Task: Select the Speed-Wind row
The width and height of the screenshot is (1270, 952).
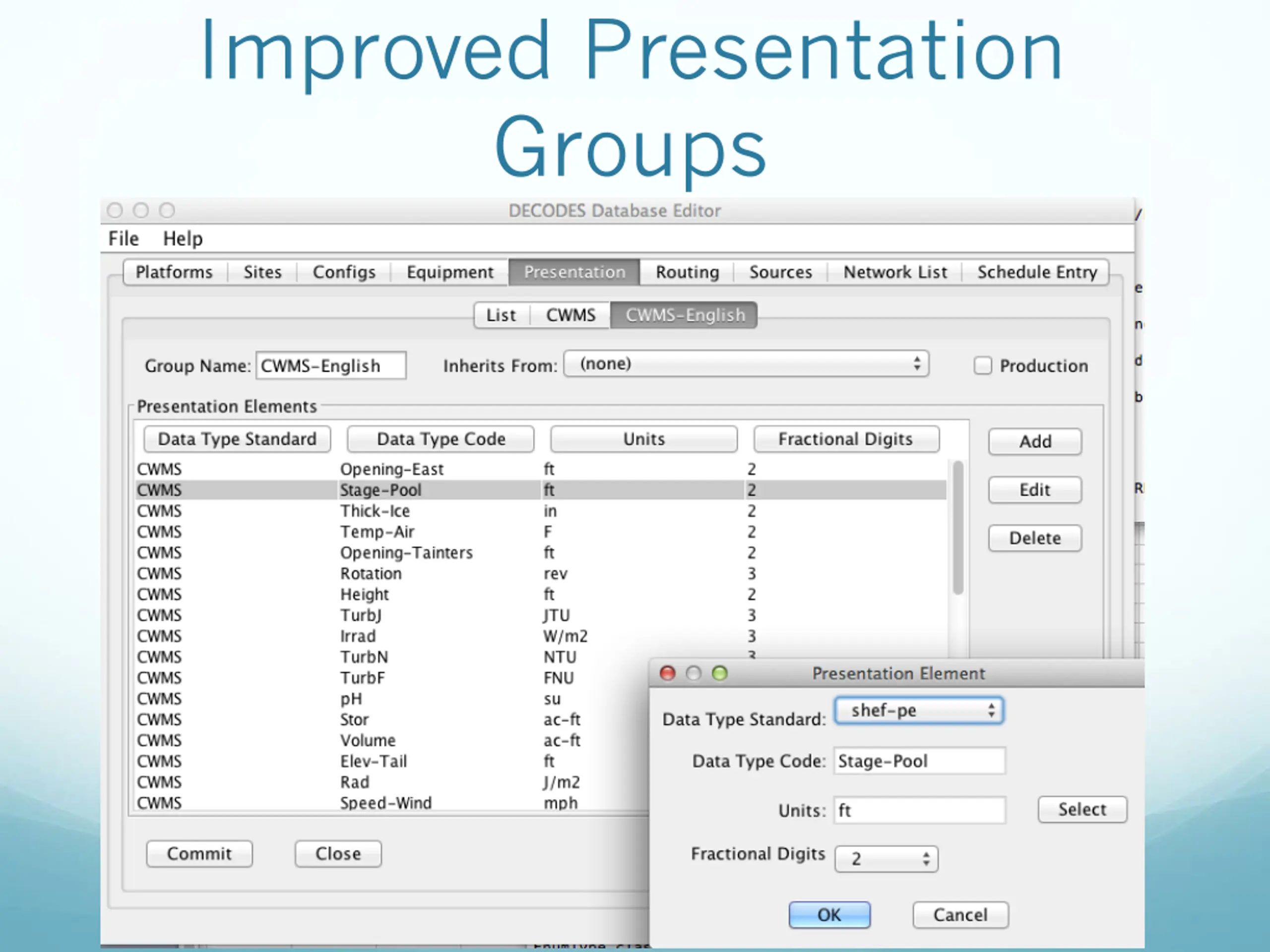Action: click(393, 803)
